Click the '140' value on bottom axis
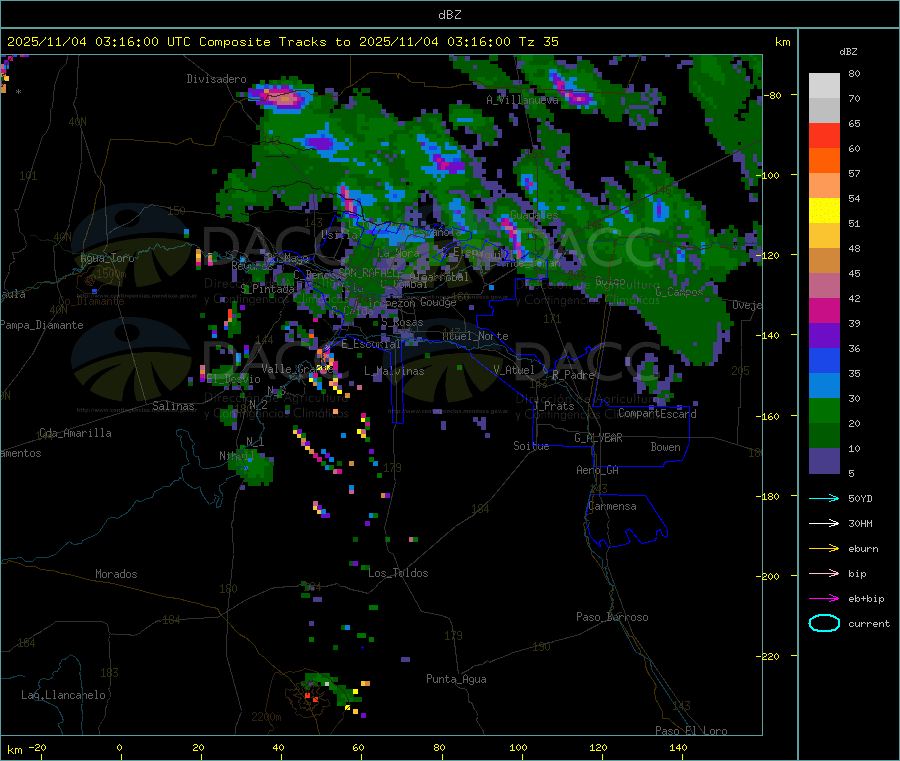Screen dimensions: 900x761 678,747
